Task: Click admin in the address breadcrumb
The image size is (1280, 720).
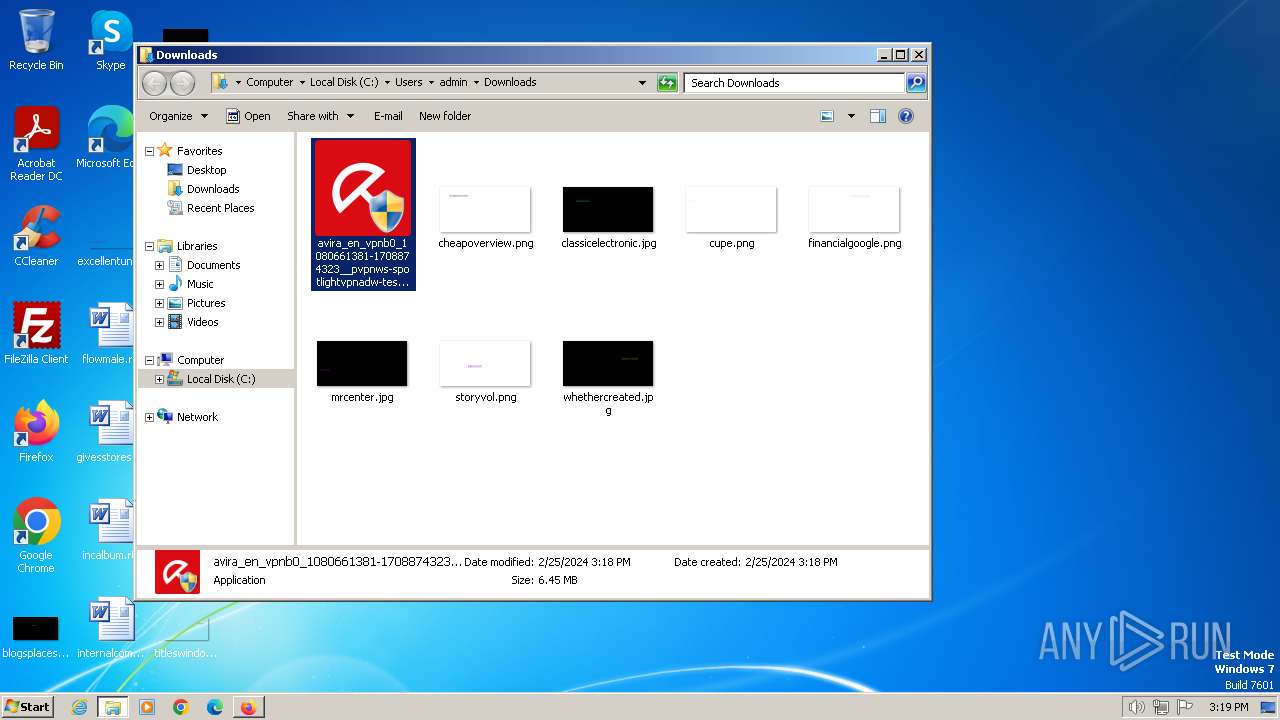Action: 453,83
